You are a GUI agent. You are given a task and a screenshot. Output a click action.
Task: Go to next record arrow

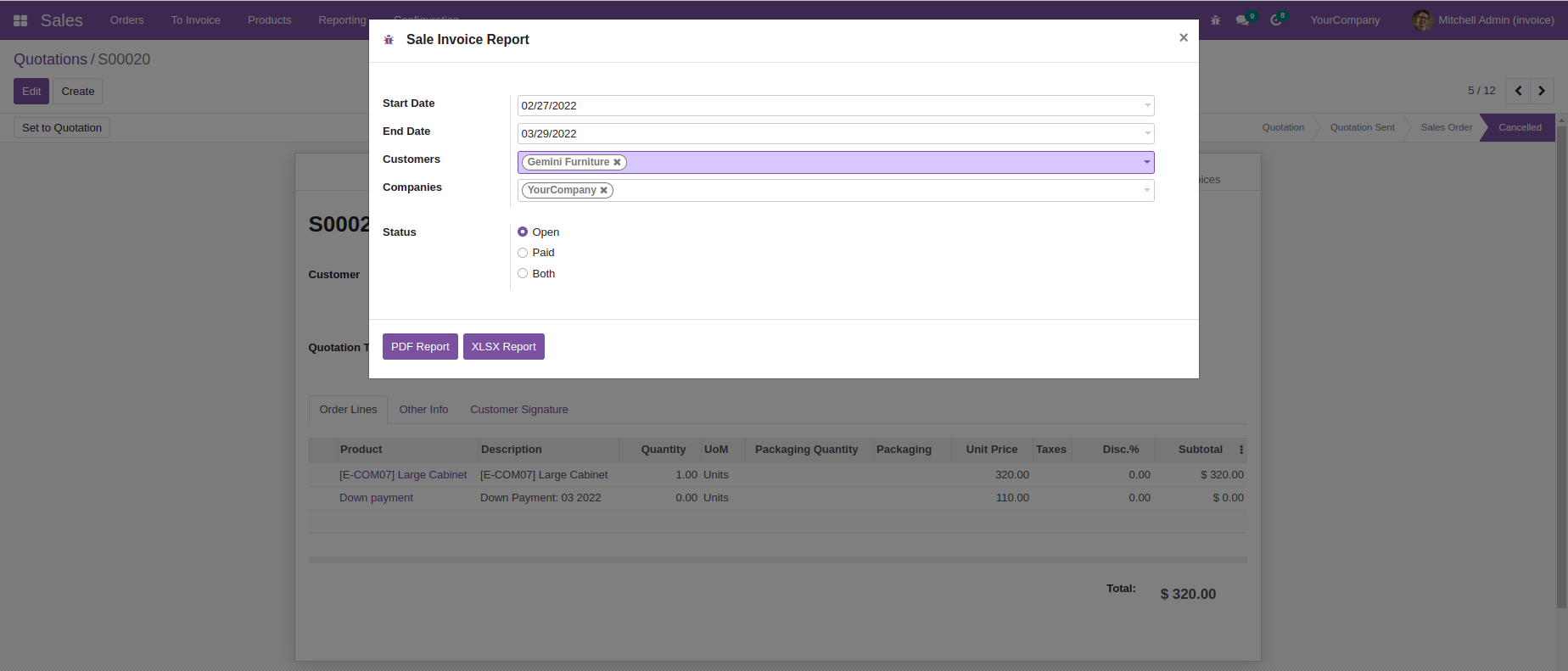pyautogui.click(x=1542, y=91)
